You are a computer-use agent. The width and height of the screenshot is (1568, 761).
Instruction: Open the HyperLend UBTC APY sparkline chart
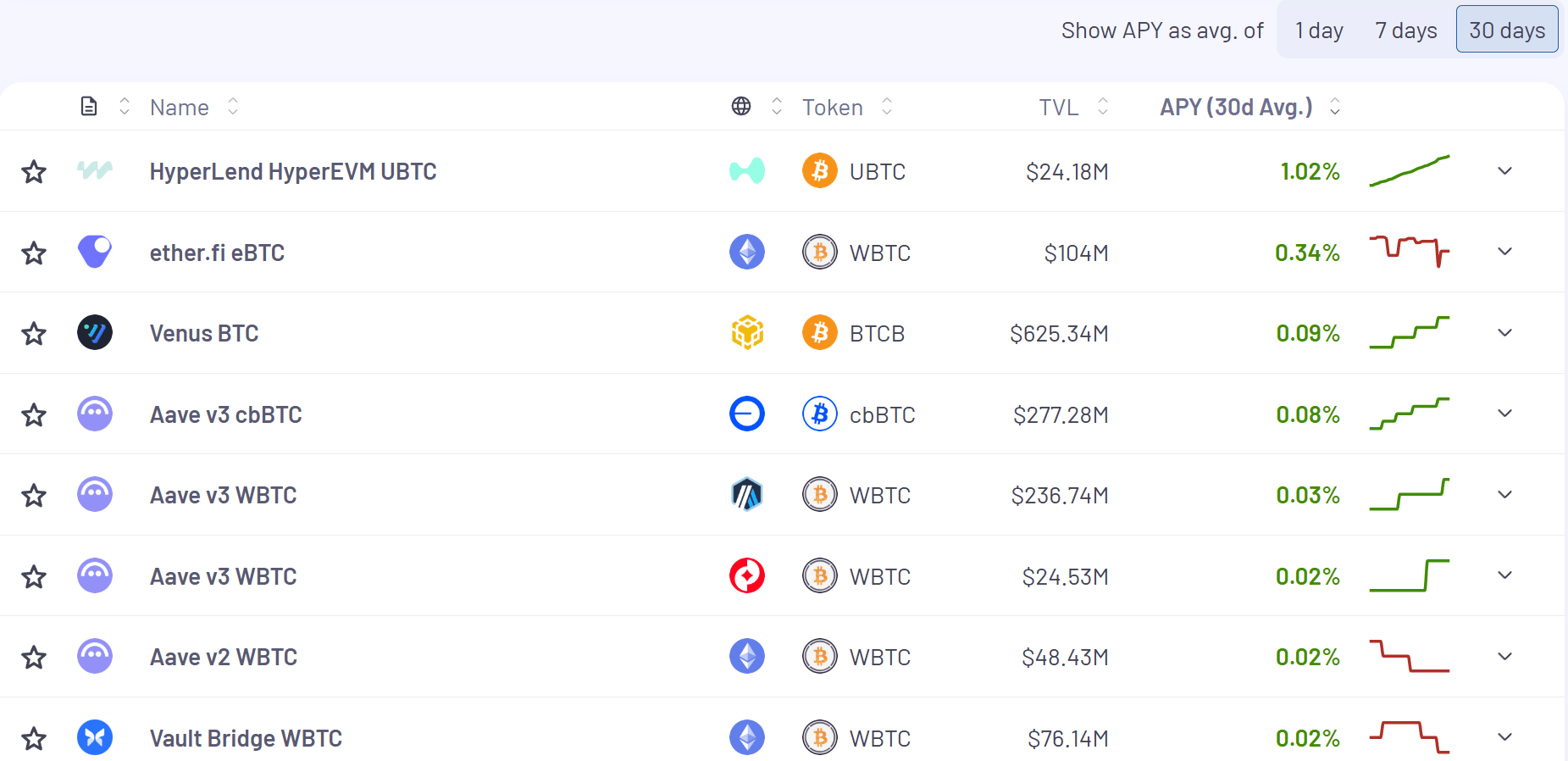pyautogui.click(x=1410, y=170)
